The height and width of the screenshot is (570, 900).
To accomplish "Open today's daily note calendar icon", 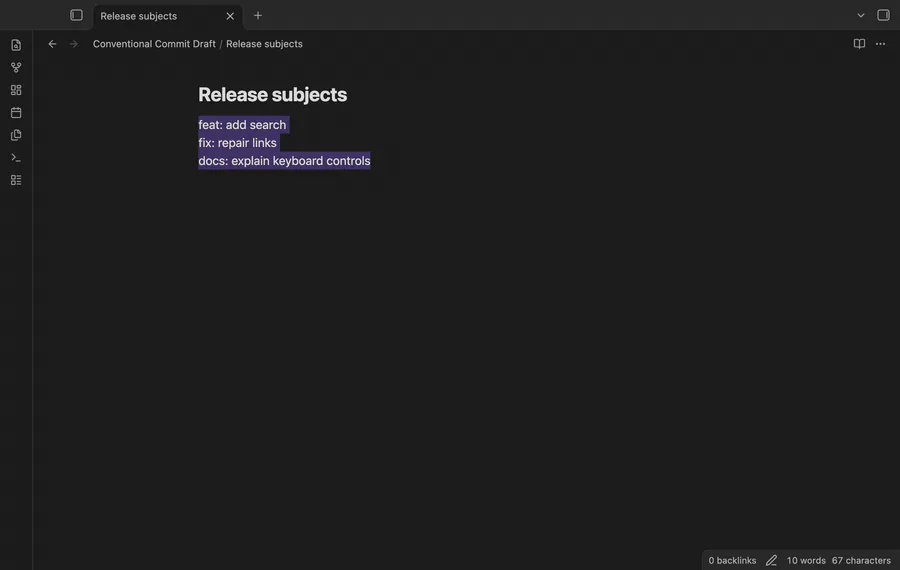I will click(16, 113).
